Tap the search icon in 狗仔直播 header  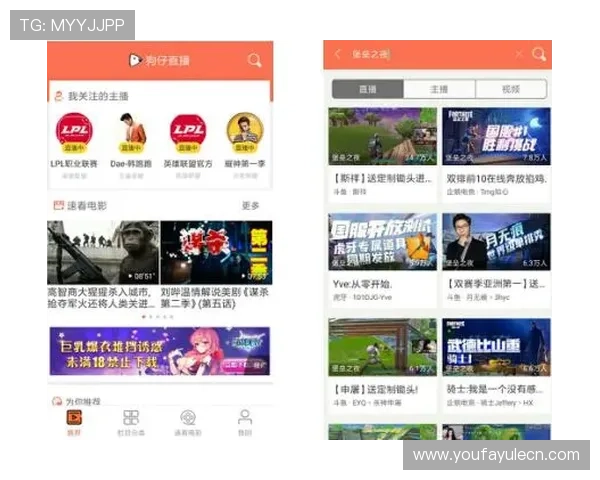tap(254, 60)
